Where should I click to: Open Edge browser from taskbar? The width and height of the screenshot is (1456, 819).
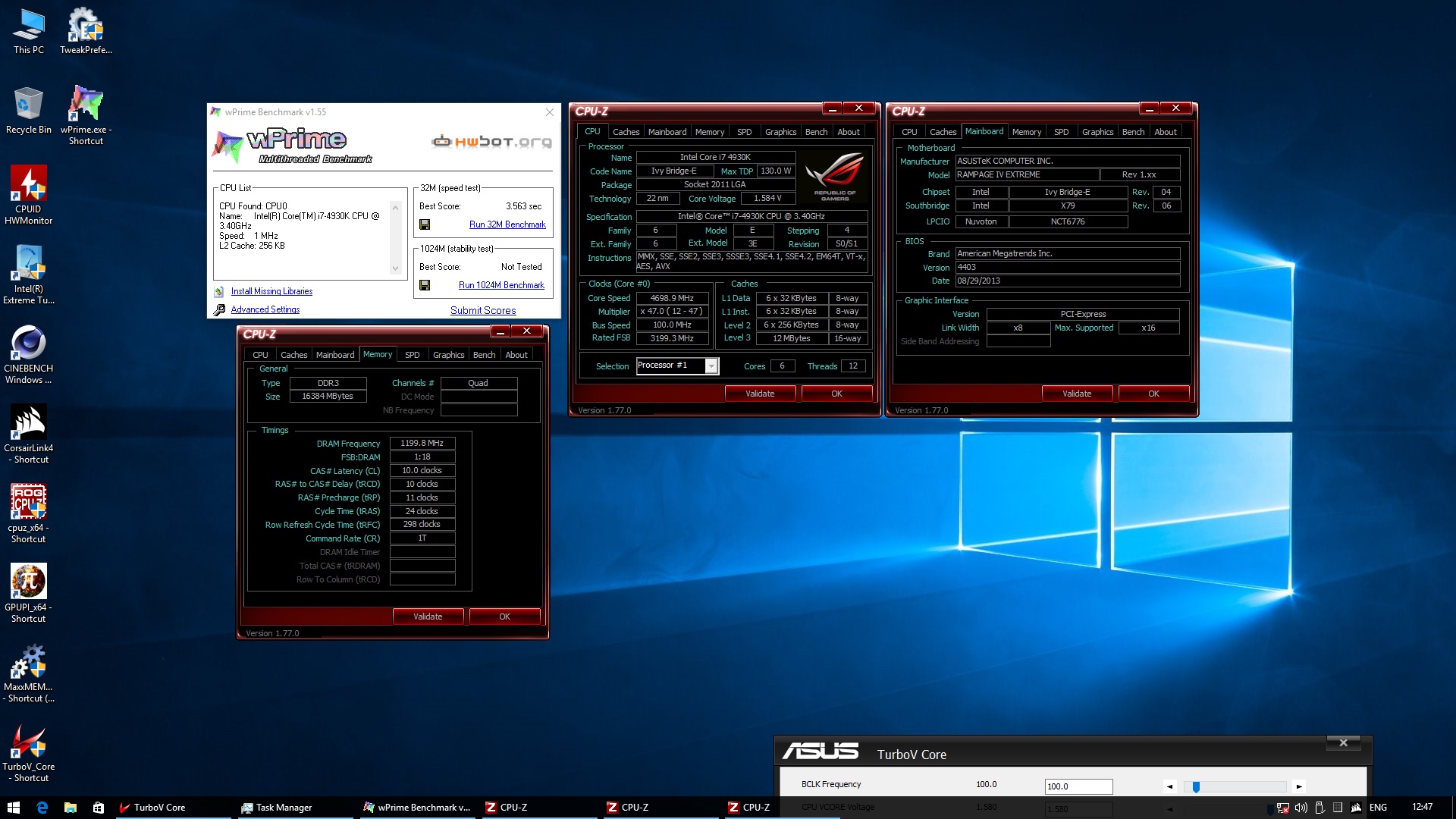click(x=42, y=808)
